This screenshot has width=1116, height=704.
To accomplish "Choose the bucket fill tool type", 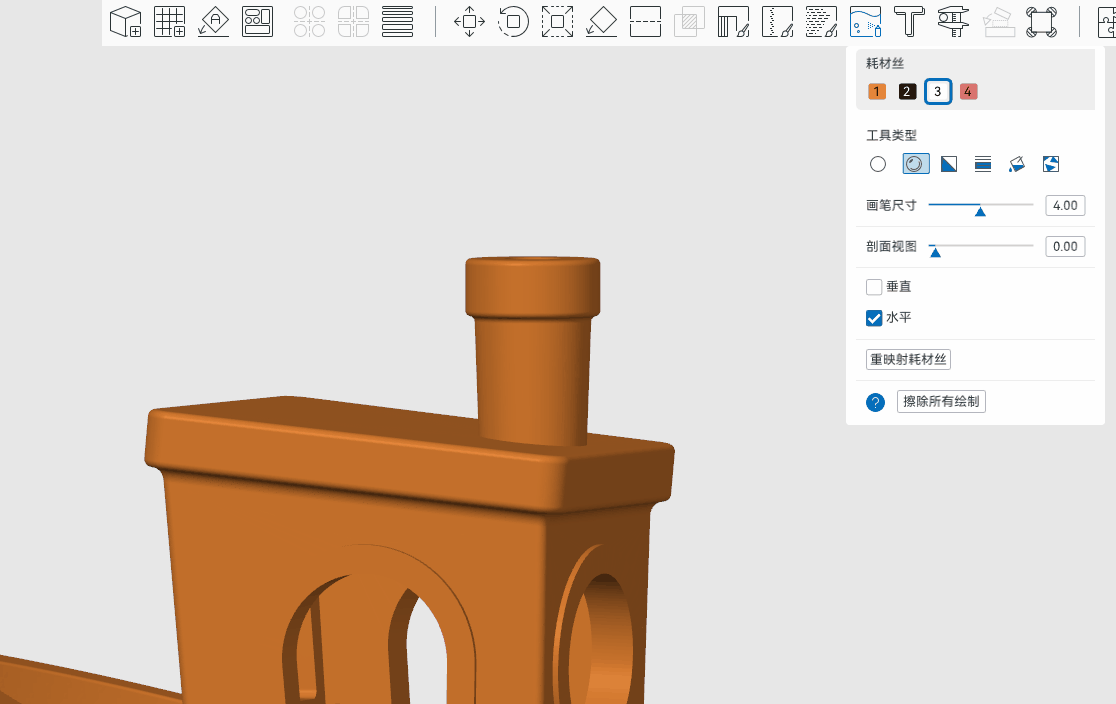I will (x=1017, y=164).
